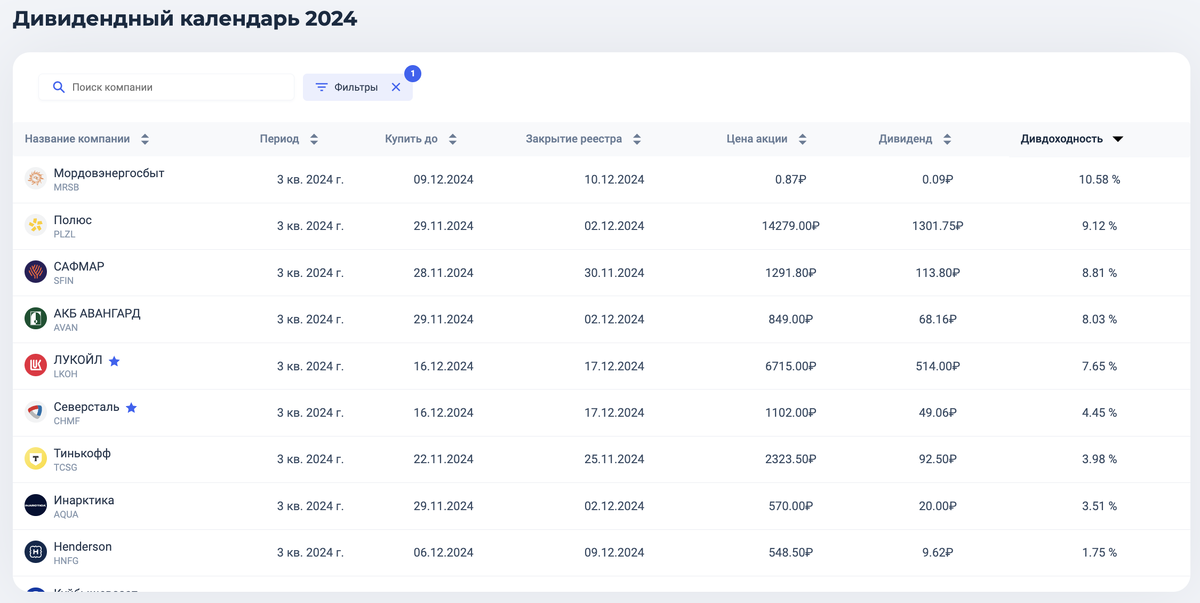
Task: Sort by Закрытие реестра column
Action: coord(637,139)
